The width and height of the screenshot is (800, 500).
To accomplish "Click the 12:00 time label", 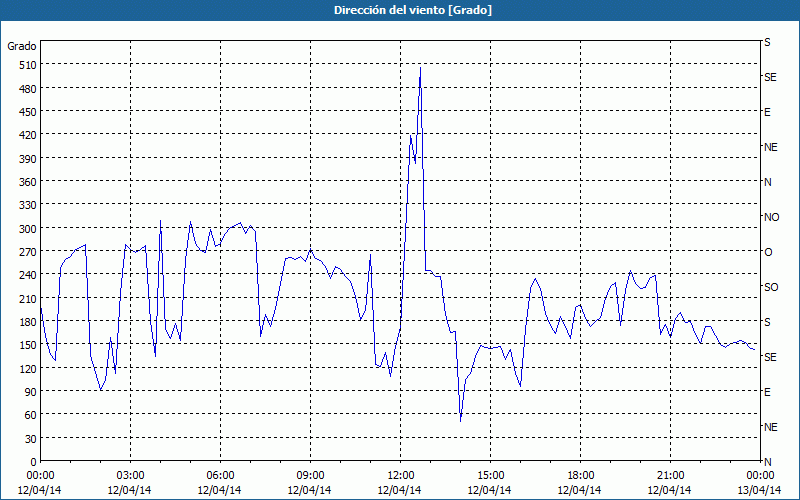I will (401, 476).
